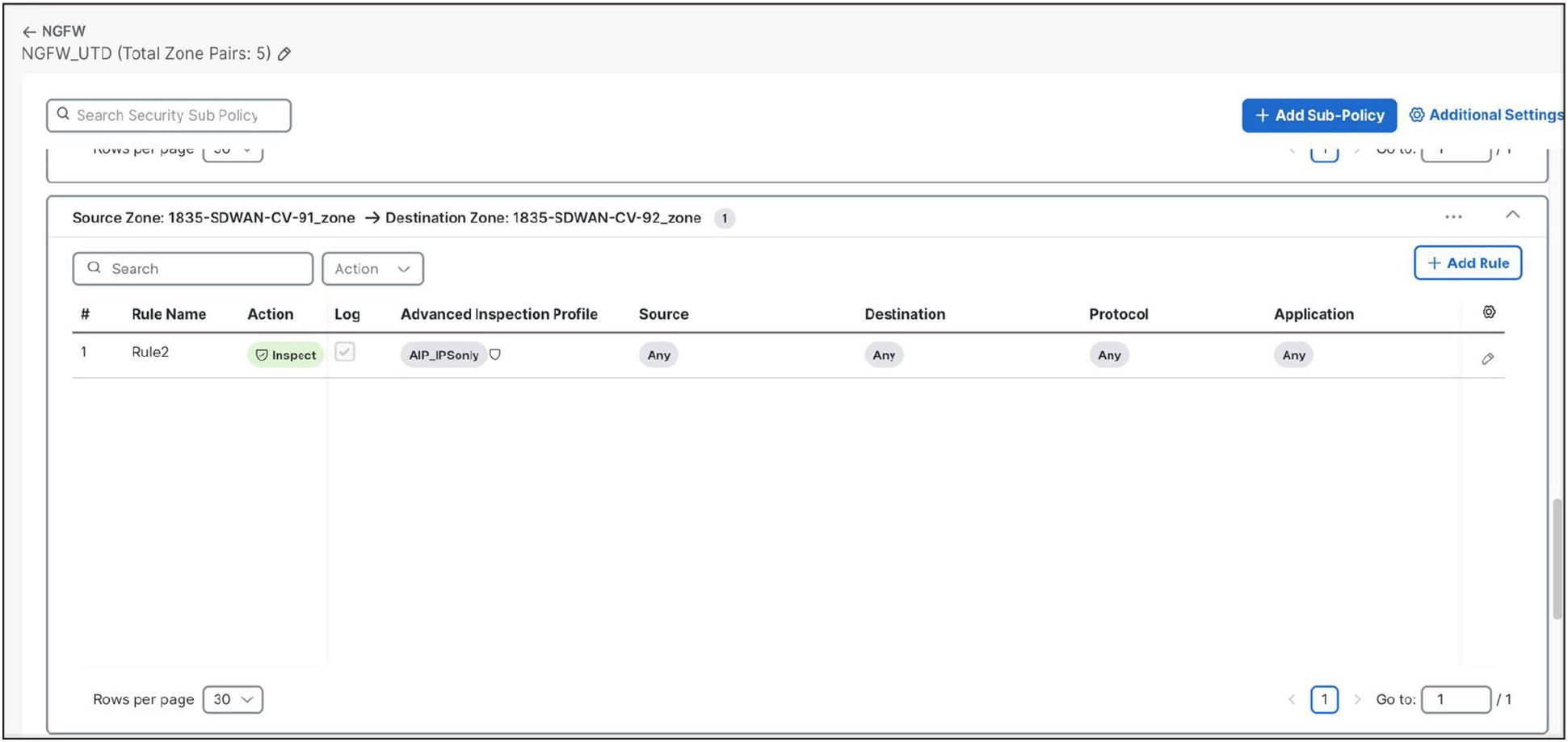The image size is (1568, 742).
Task: Open the Additional Settings link
Action: click(x=1494, y=115)
